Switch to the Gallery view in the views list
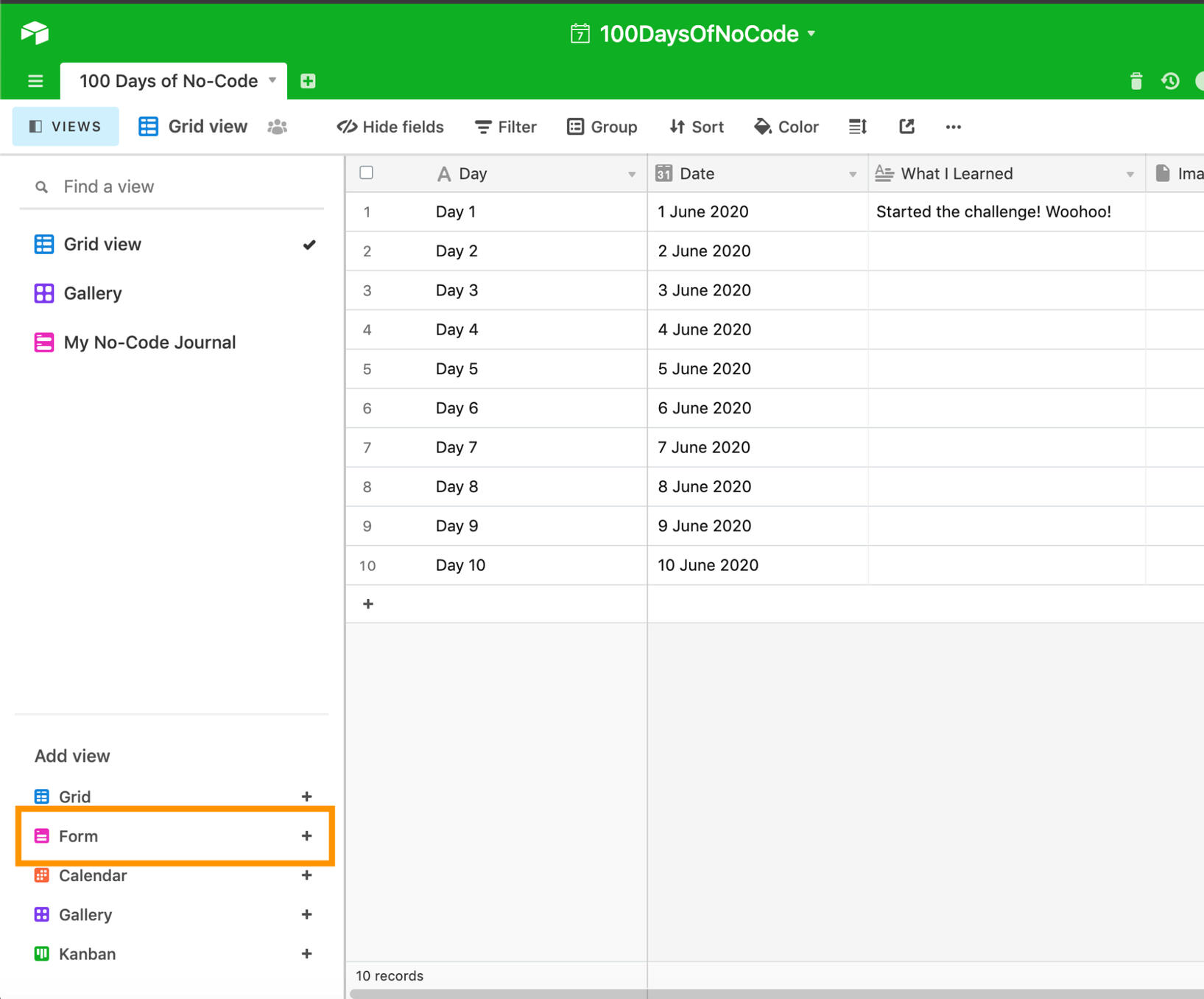Image resolution: width=1204 pixels, height=999 pixels. [93, 293]
